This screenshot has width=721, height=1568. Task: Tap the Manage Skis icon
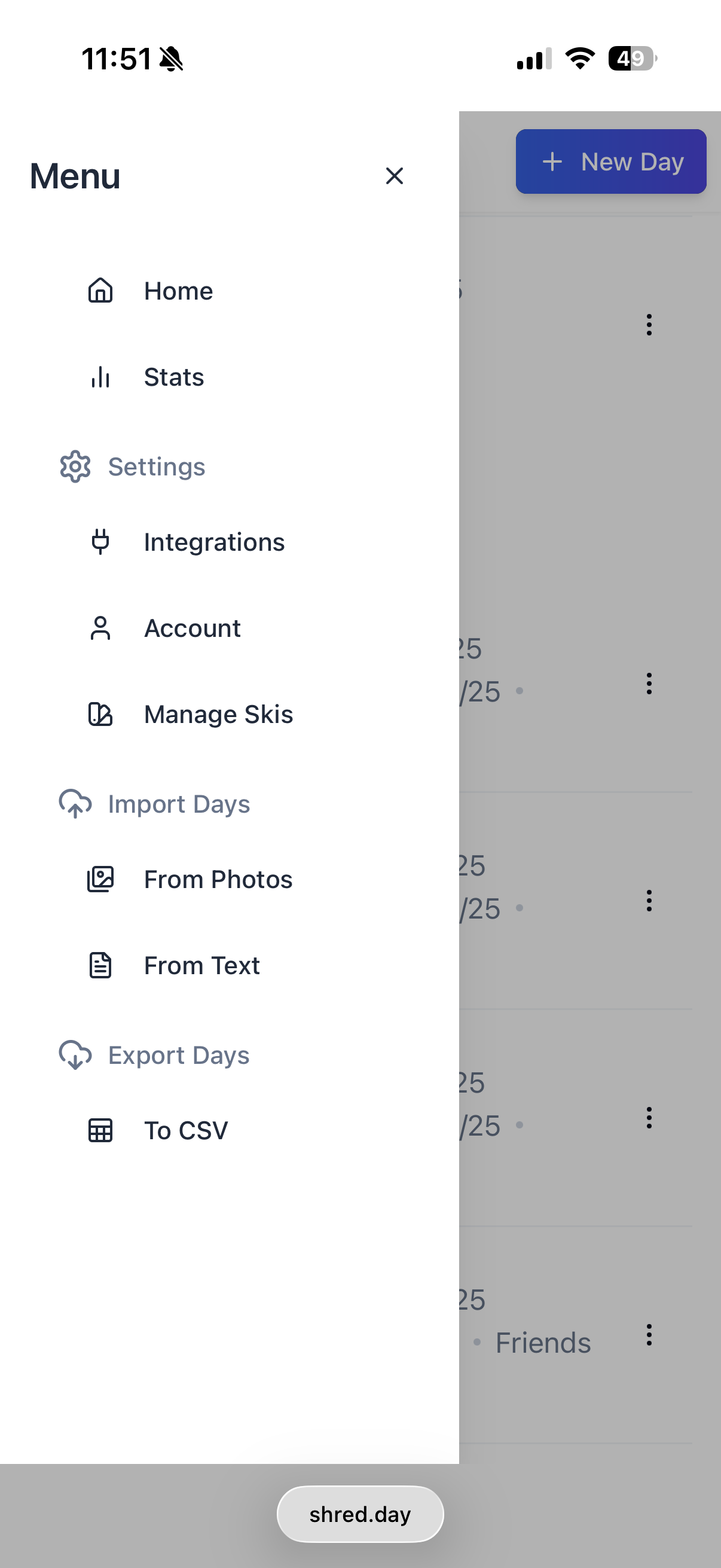pyautogui.click(x=100, y=714)
